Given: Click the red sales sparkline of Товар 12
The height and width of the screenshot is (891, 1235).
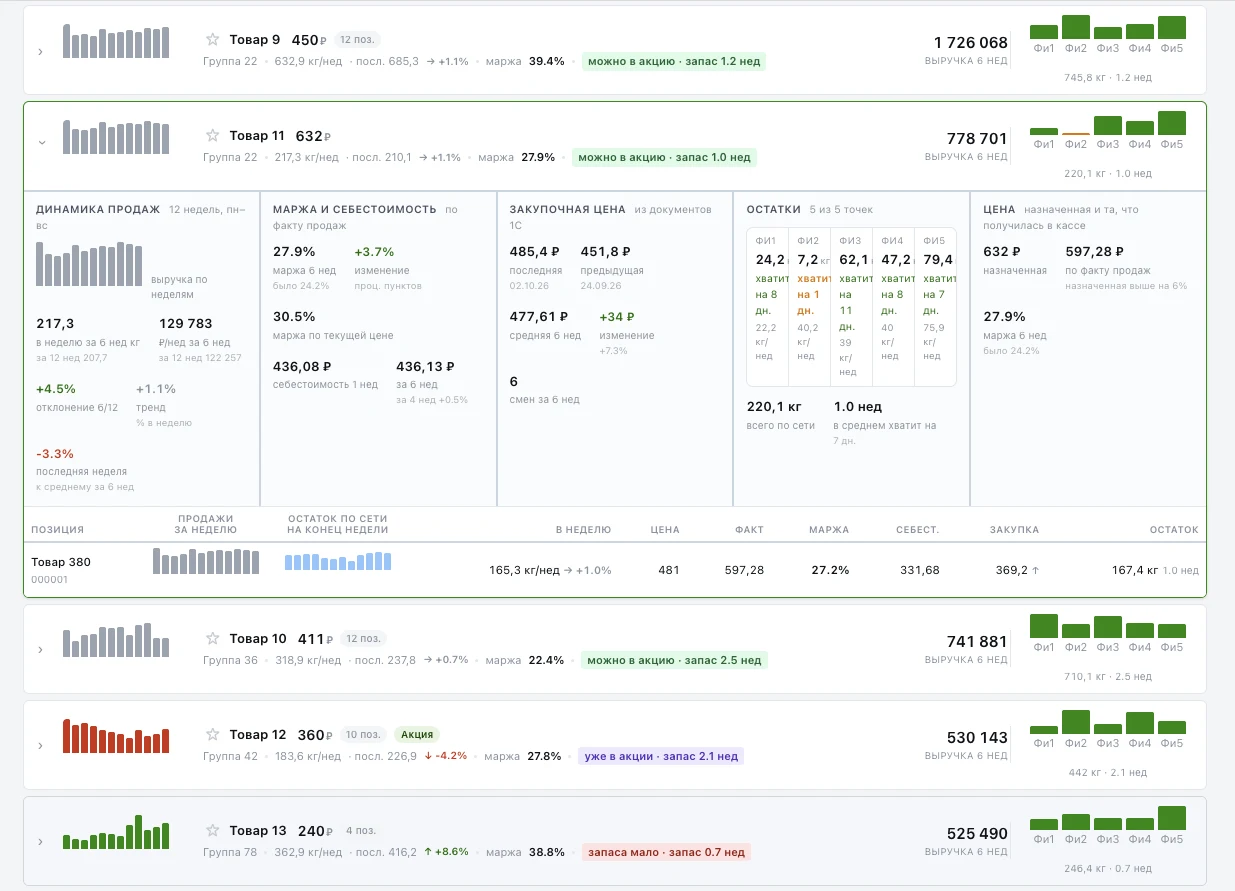Looking at the screenshot, I should point(116,735).
